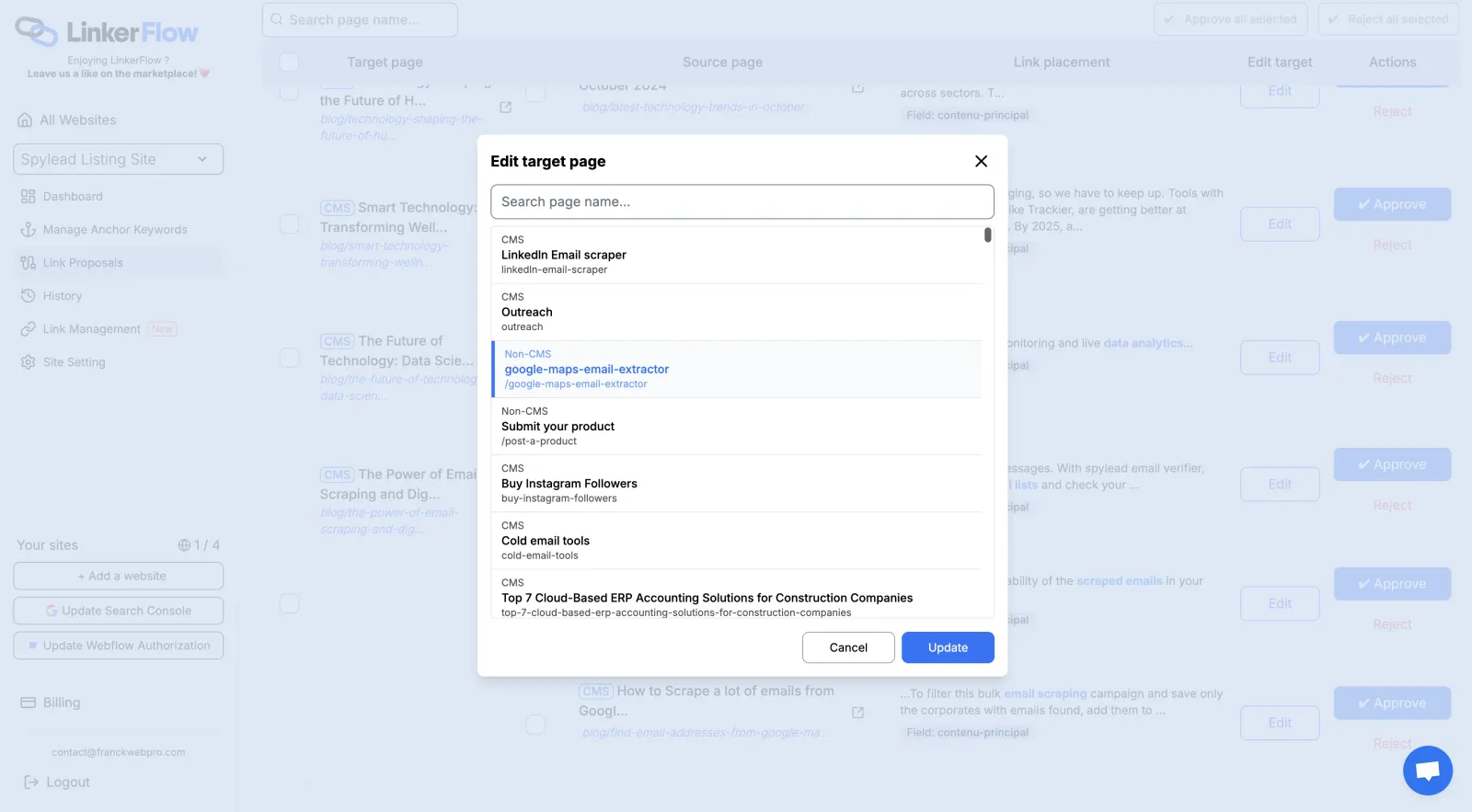
Task: Click the Link Management chain icon
Action: (28, 329)
